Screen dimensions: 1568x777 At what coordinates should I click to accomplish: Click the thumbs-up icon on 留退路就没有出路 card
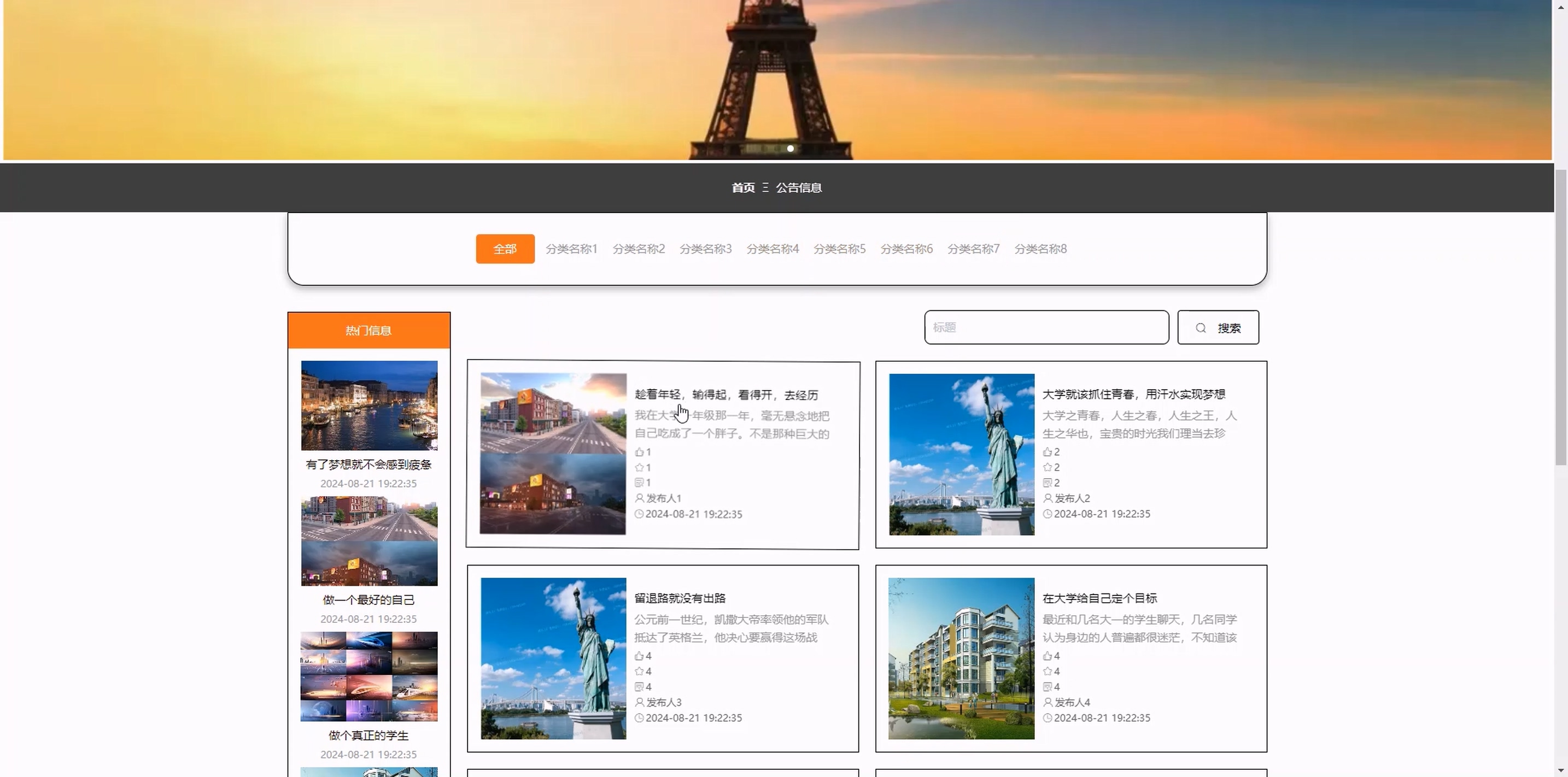[x=639, y=656]
